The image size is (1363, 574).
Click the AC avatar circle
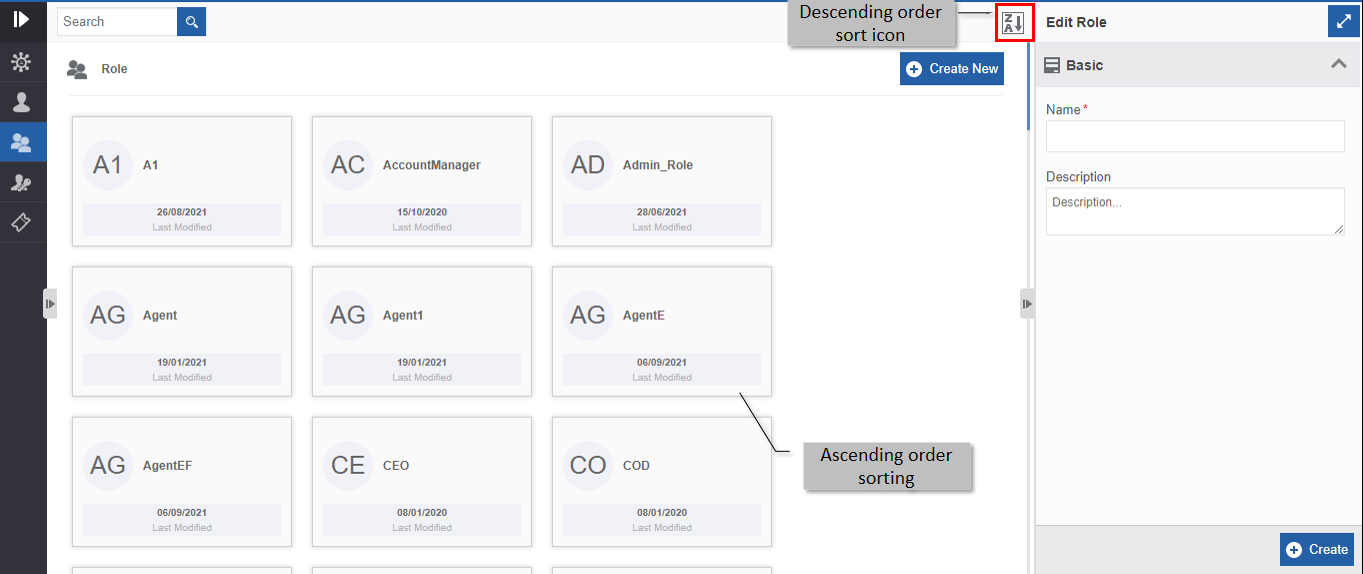pyautogui.click(x=348, y=165)
